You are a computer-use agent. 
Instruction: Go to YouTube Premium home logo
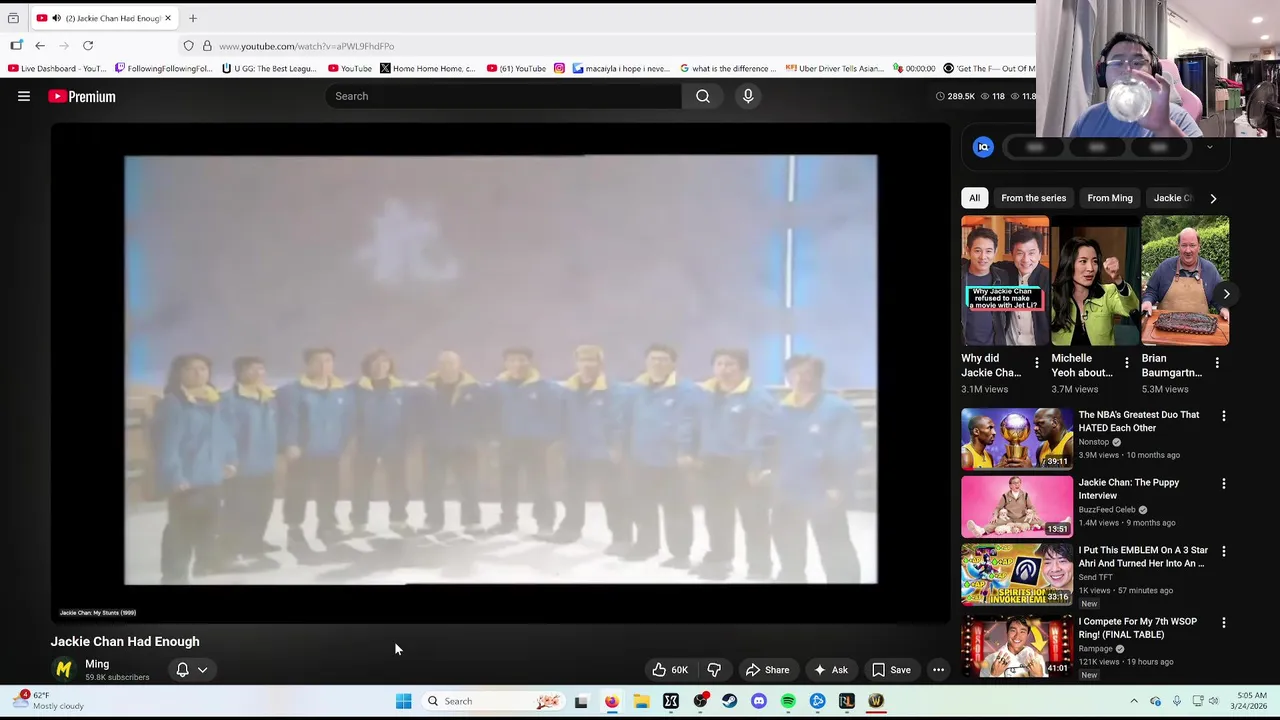click(x=82, y=96)
